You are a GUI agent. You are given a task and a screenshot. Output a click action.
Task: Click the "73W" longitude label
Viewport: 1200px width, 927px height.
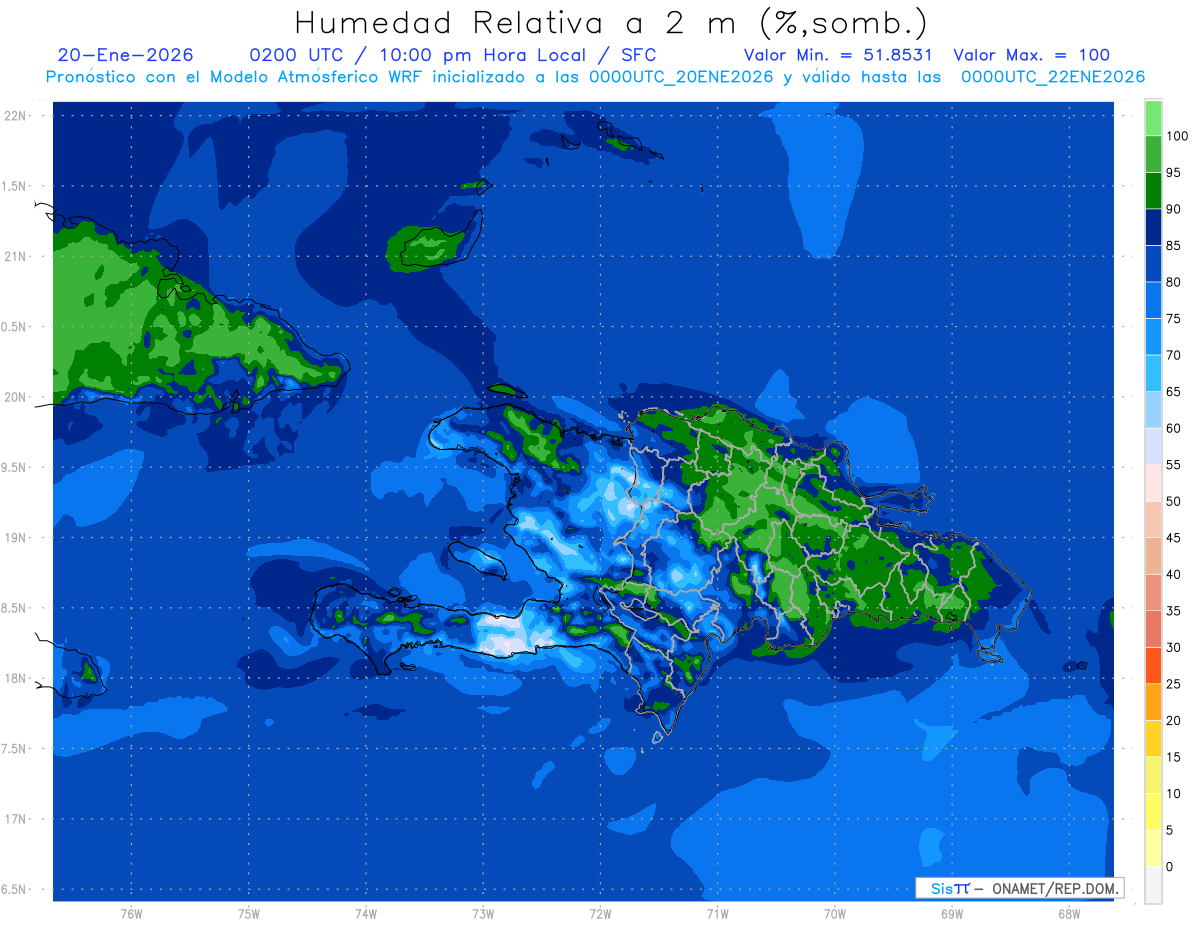483,913
